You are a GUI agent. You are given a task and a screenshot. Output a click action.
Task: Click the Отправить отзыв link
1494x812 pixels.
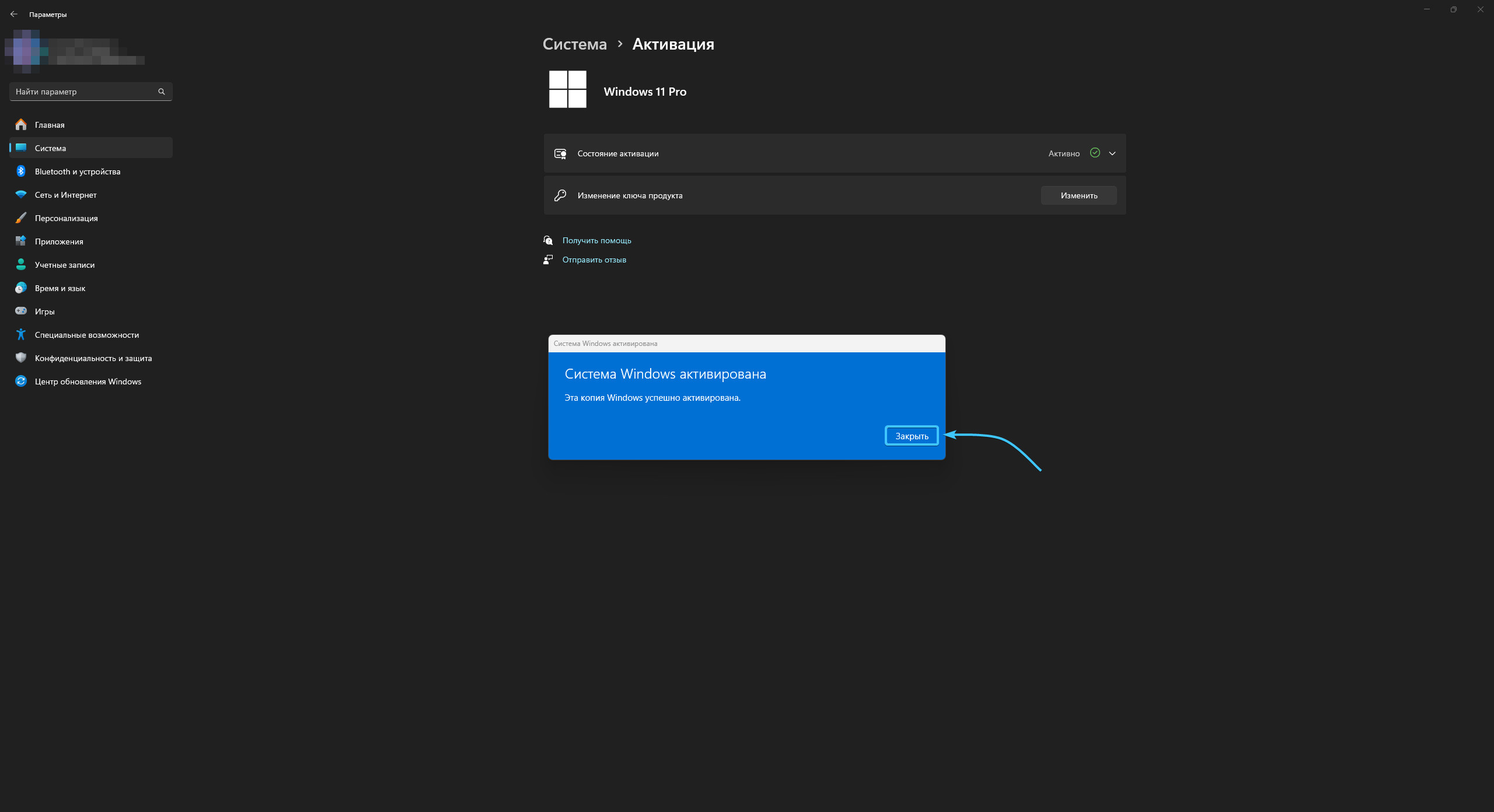click(594, 260)
